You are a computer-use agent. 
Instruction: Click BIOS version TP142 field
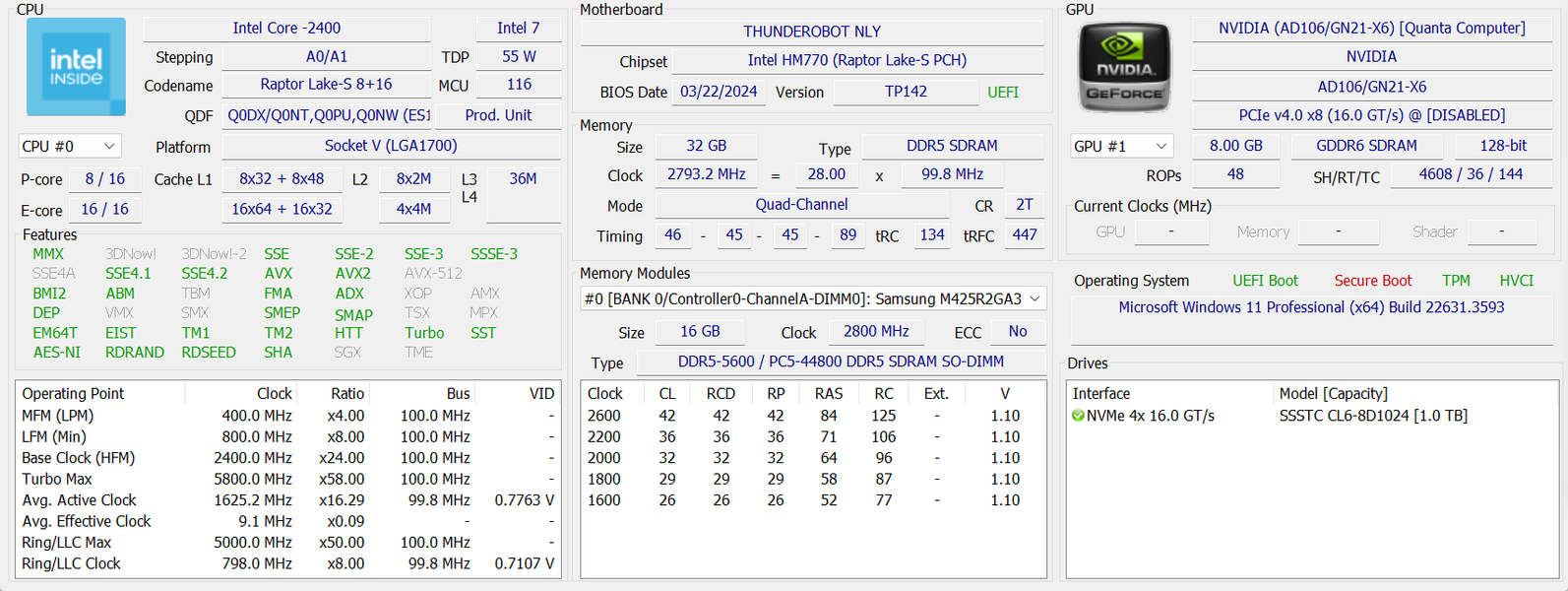pyautogui.click(x=906, y=92)
